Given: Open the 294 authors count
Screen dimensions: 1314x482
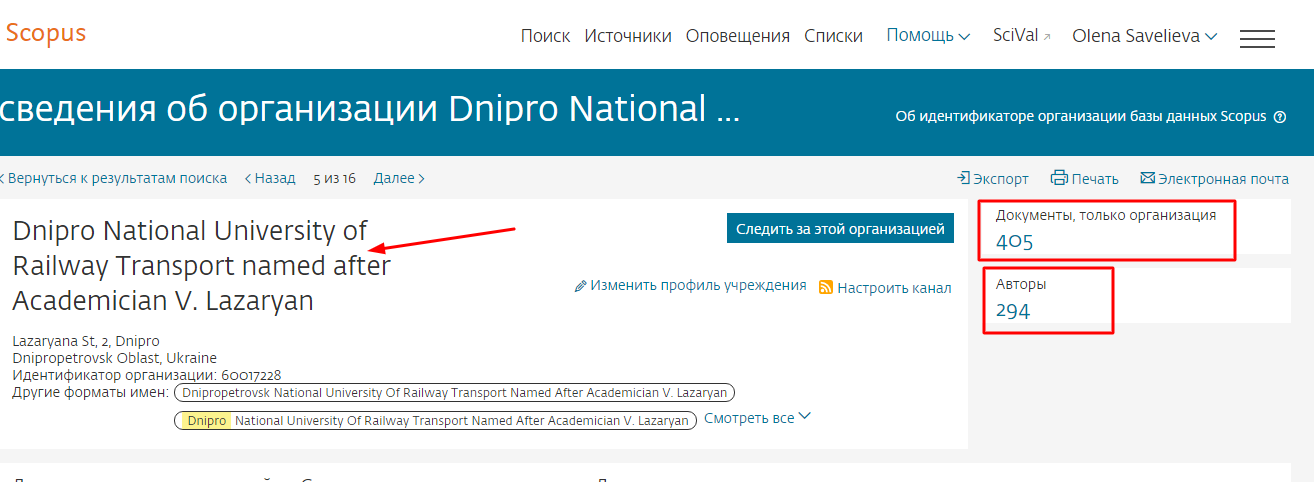Looking at the screenshot, I should [x=1013, y=310].
